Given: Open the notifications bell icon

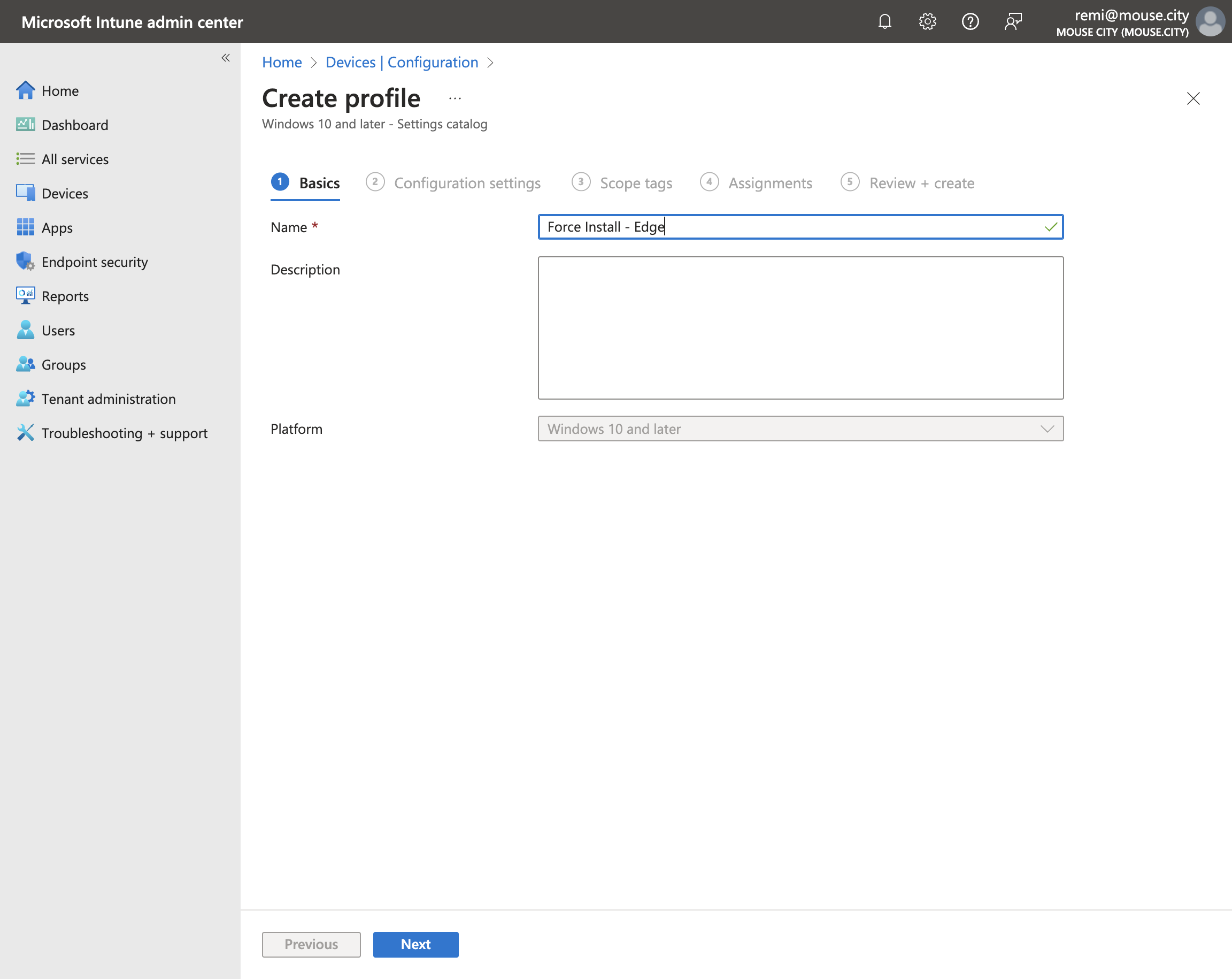Looking at the screenshot, I should tap(884, 22).
